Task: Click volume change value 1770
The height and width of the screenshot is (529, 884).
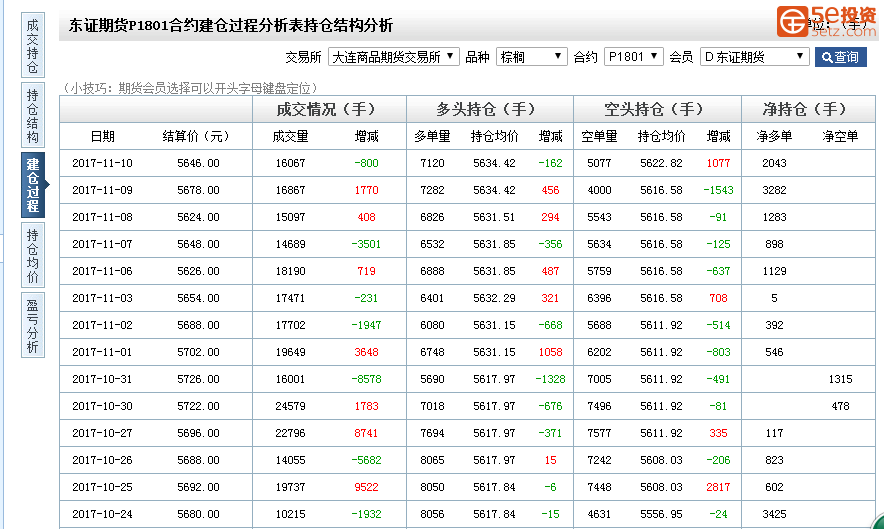Action: [366, 190]
